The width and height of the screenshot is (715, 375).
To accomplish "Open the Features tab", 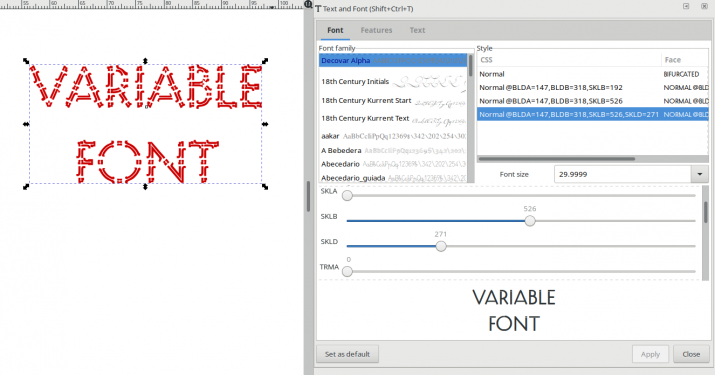I will [x=376, y=30].
